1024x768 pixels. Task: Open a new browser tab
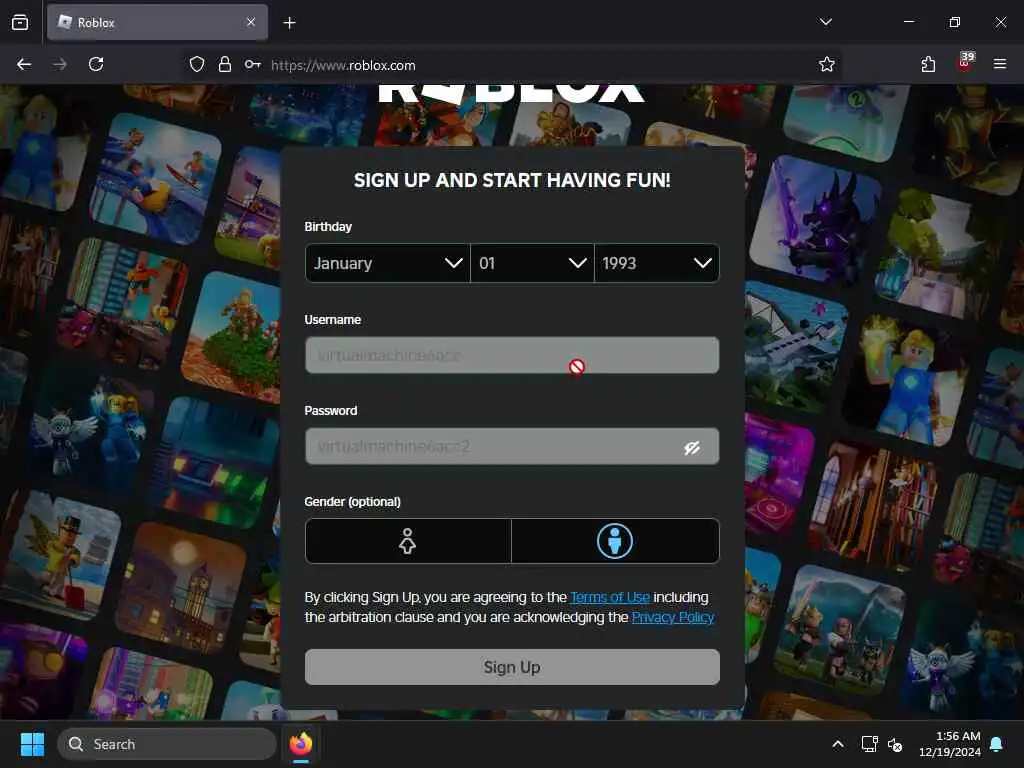tap(289, 23)
